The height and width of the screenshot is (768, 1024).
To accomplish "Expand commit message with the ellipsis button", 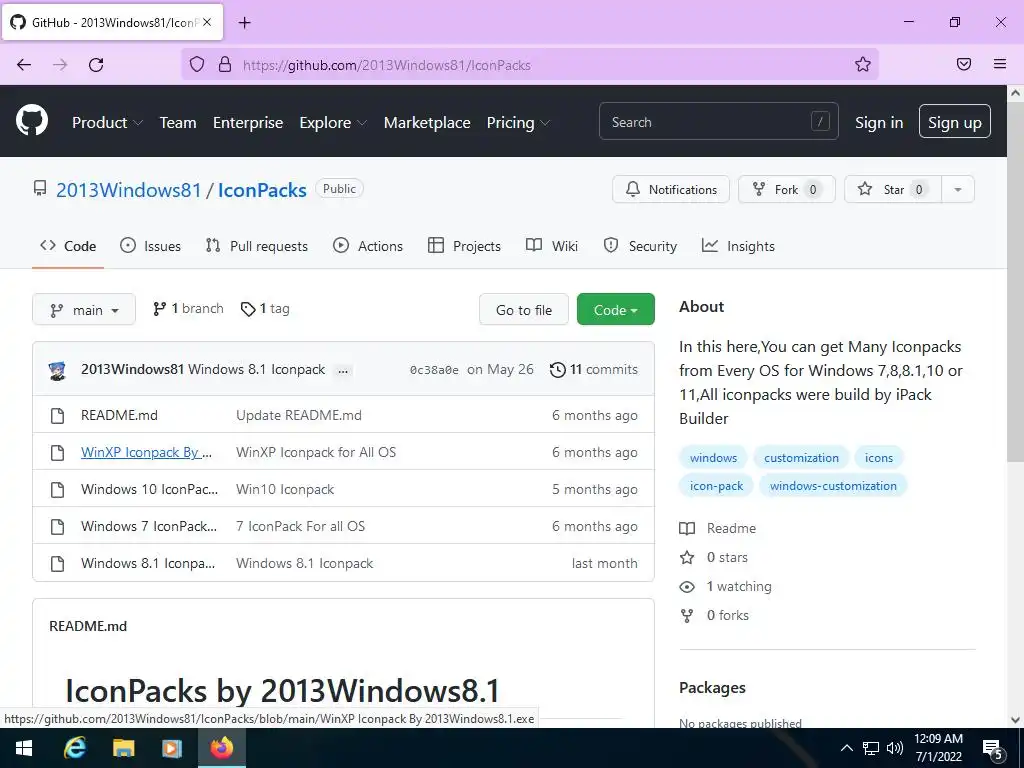I will point(343,370).
